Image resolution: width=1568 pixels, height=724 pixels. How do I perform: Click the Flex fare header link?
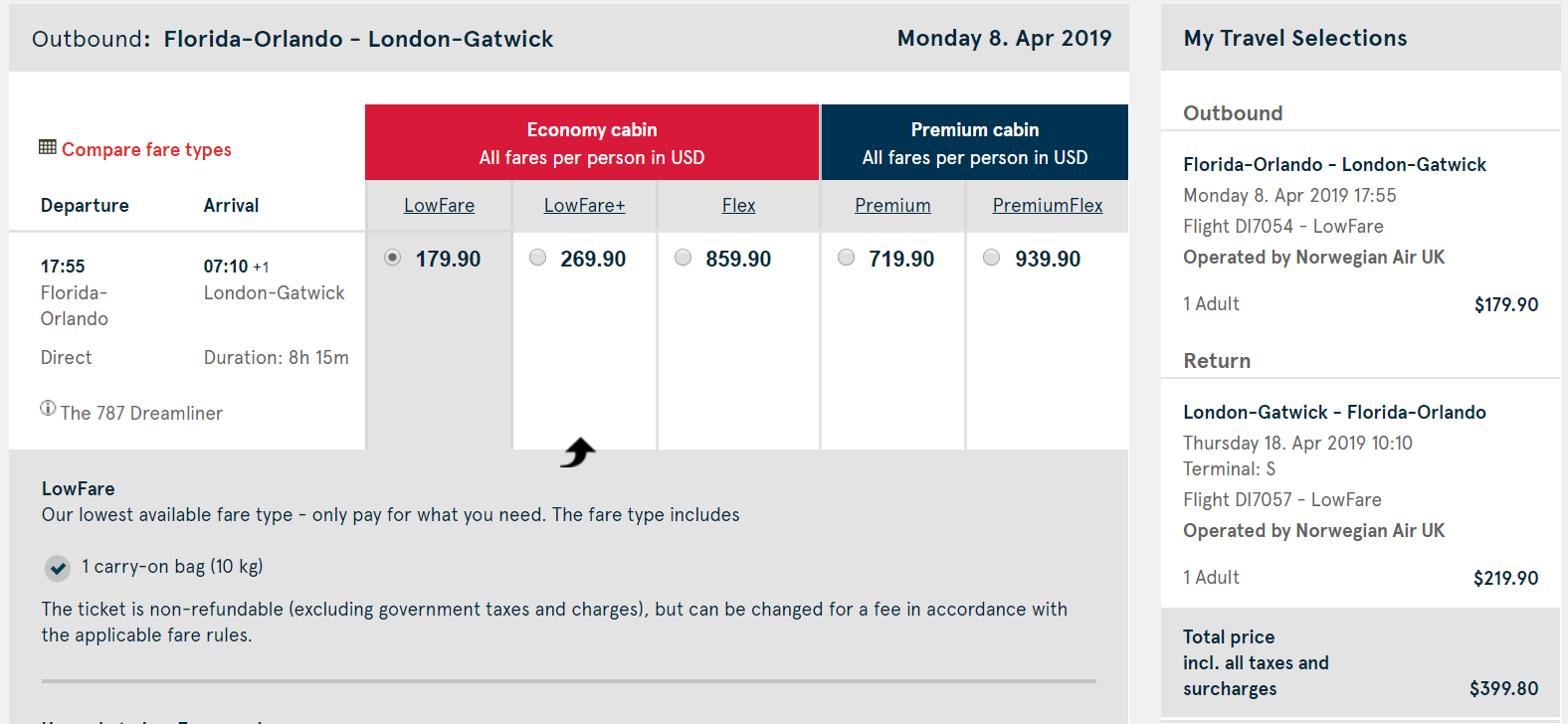click(x=738, y=206)
